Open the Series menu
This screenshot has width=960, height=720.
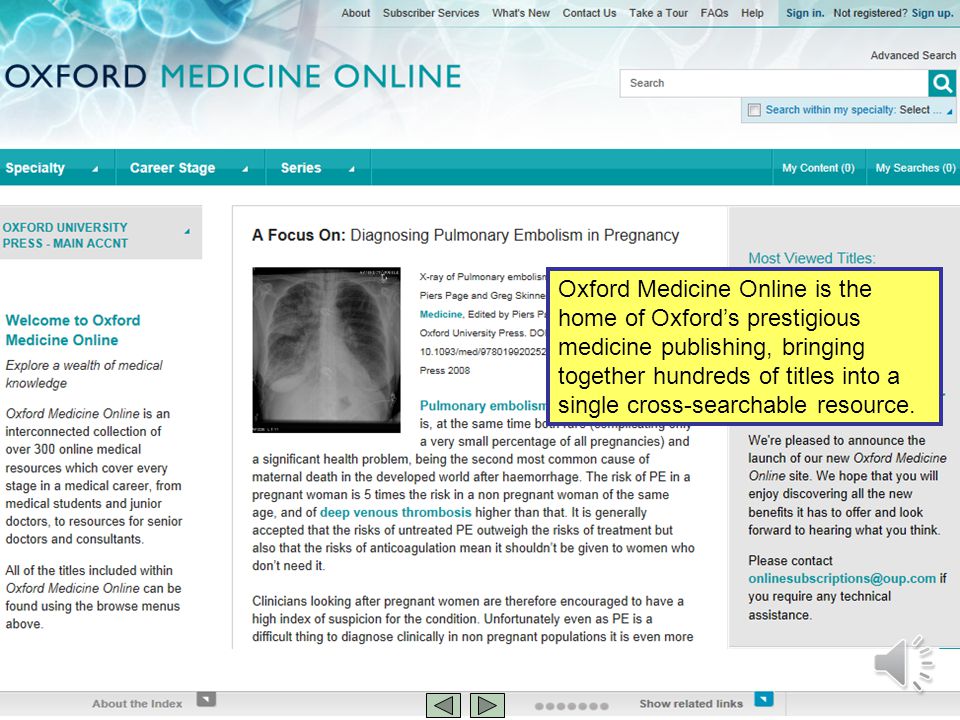[x=318, y=168]
